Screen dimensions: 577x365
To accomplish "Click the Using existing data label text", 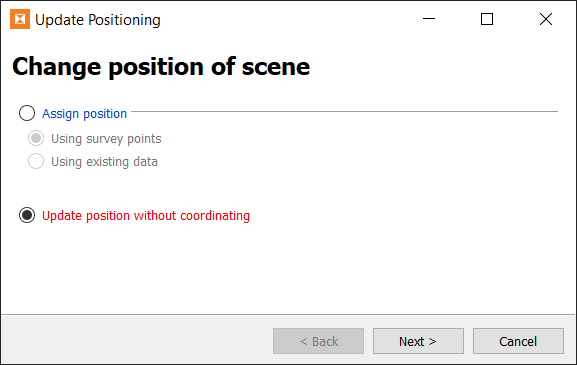I will (x=105, y=162).
